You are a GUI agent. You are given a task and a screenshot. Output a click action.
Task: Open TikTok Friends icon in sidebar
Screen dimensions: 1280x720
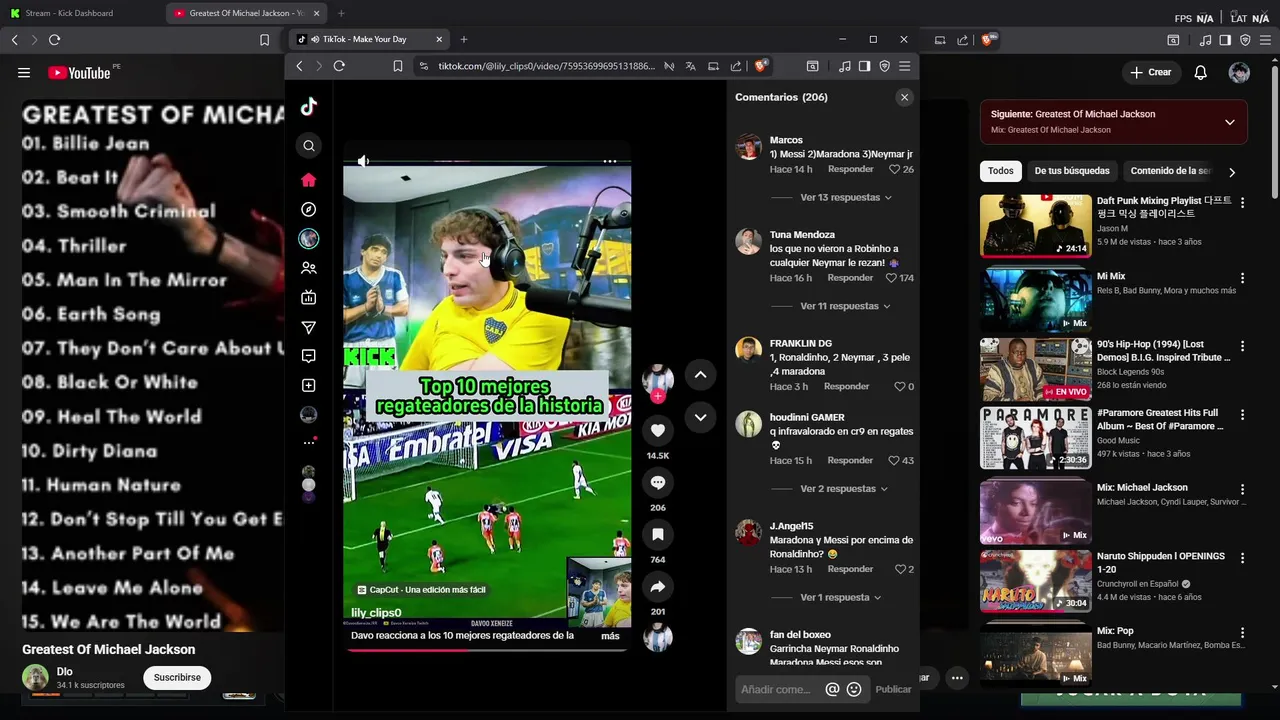click(x=309, y=268)
